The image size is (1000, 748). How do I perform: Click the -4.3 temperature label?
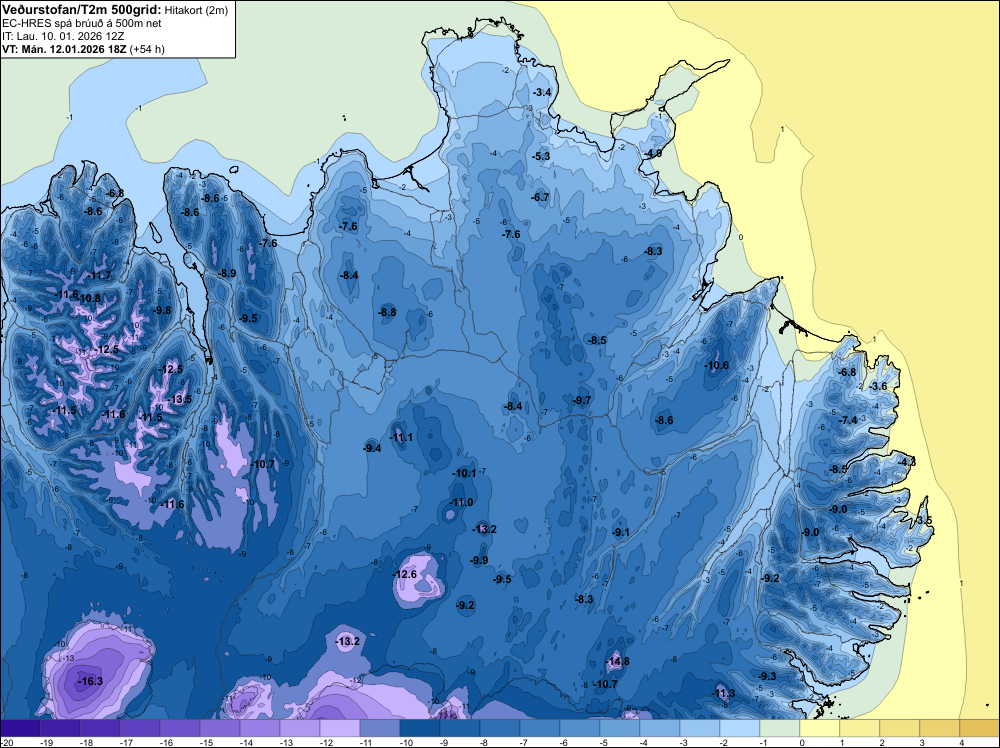(906, 462)
